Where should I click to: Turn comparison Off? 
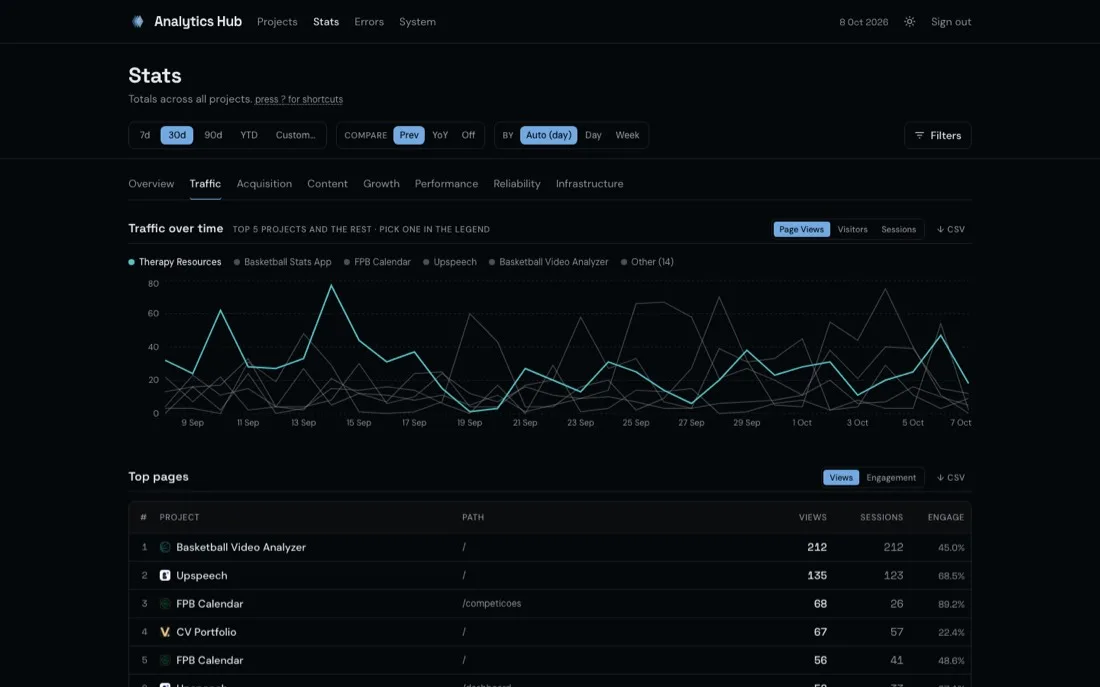coord(468,135)
